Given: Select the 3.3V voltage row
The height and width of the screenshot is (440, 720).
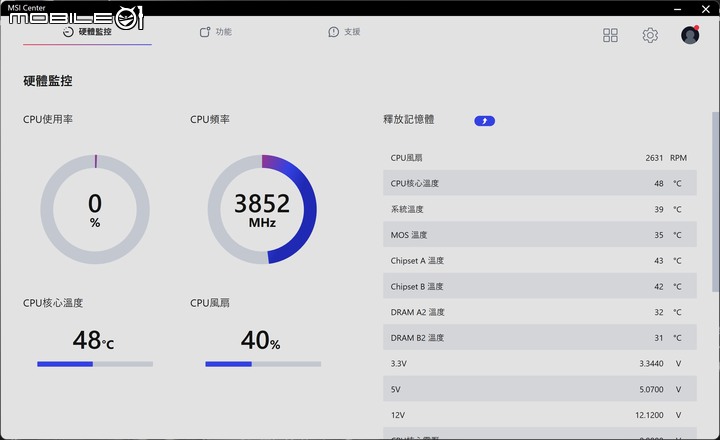Looking at the screenshot, I should pos(540,363).
